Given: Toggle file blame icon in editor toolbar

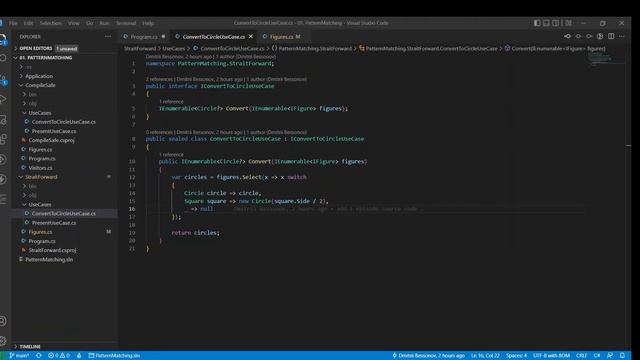Looking at the screenshot, I should click(x=600, y=36).
